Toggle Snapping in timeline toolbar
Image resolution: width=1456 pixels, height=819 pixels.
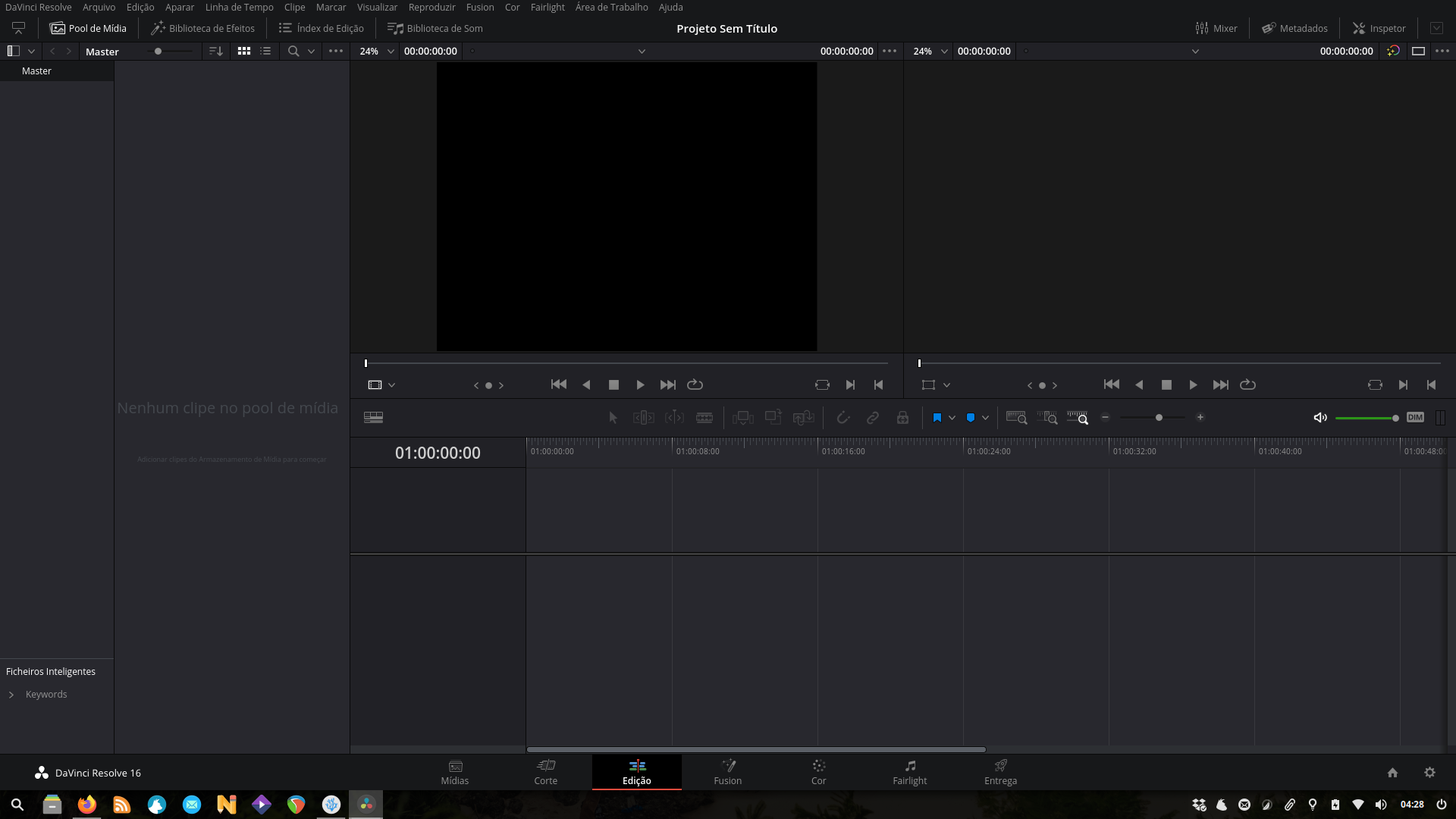[843, 417]
